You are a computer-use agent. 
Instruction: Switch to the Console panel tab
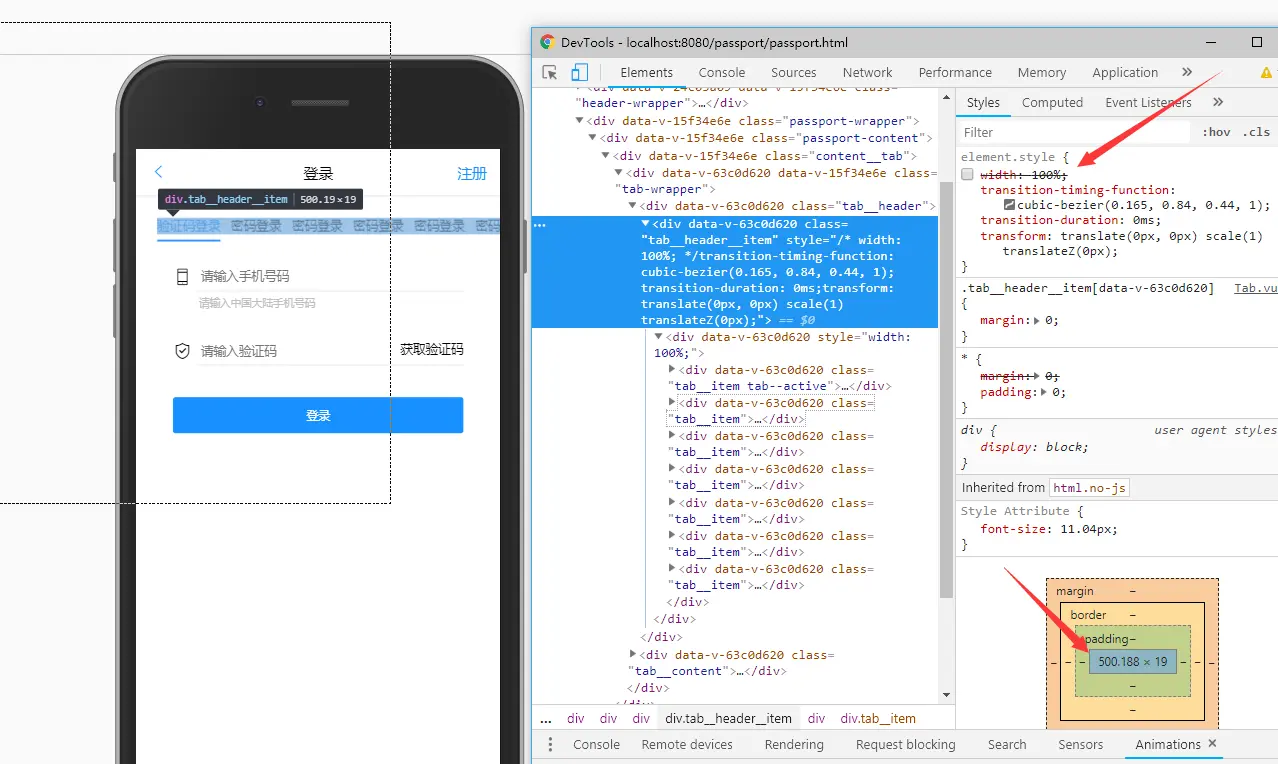click(722, 72)
